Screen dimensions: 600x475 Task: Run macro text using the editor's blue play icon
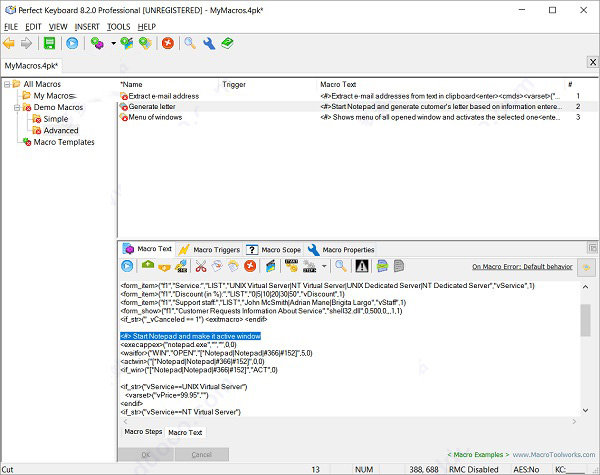127,266
